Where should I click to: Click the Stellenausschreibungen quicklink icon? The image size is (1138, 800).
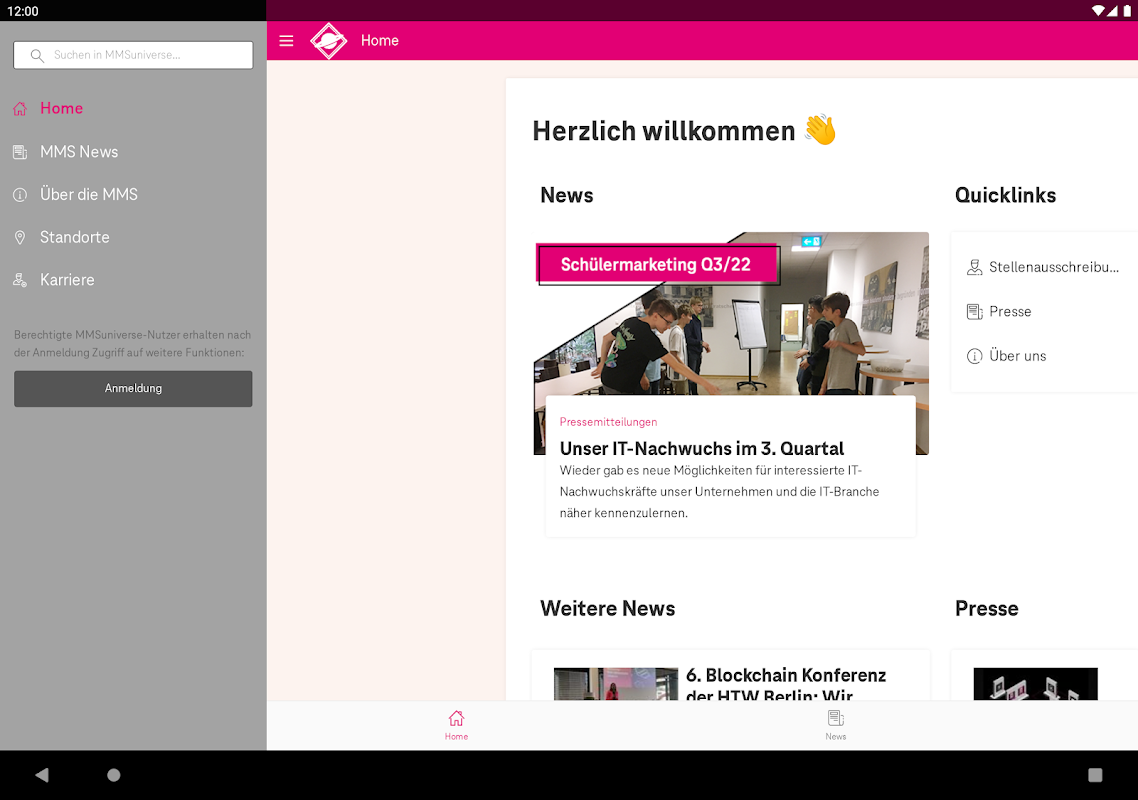click(974, 267)
